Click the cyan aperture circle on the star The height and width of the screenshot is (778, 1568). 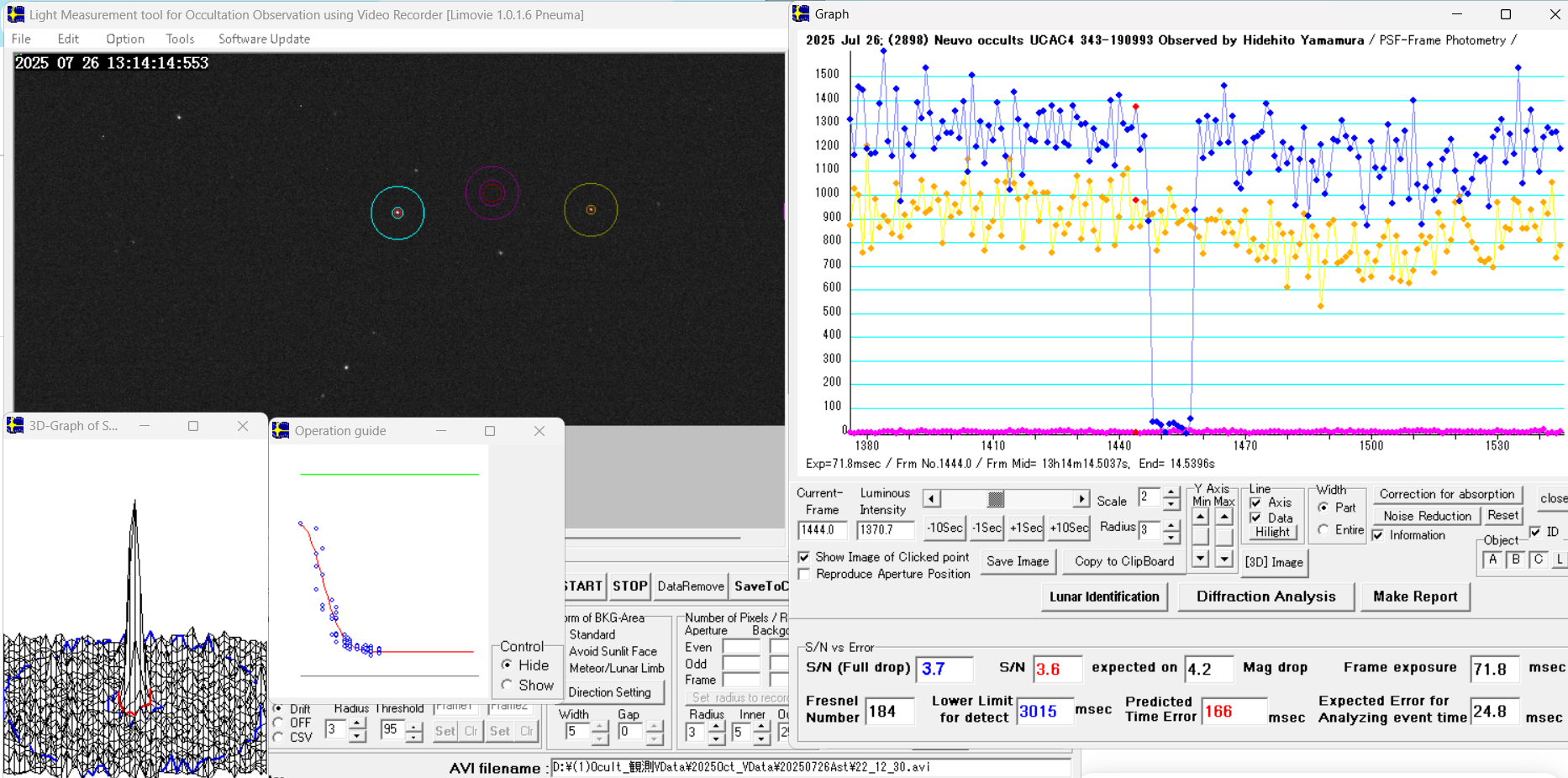[x=397, y=213]
